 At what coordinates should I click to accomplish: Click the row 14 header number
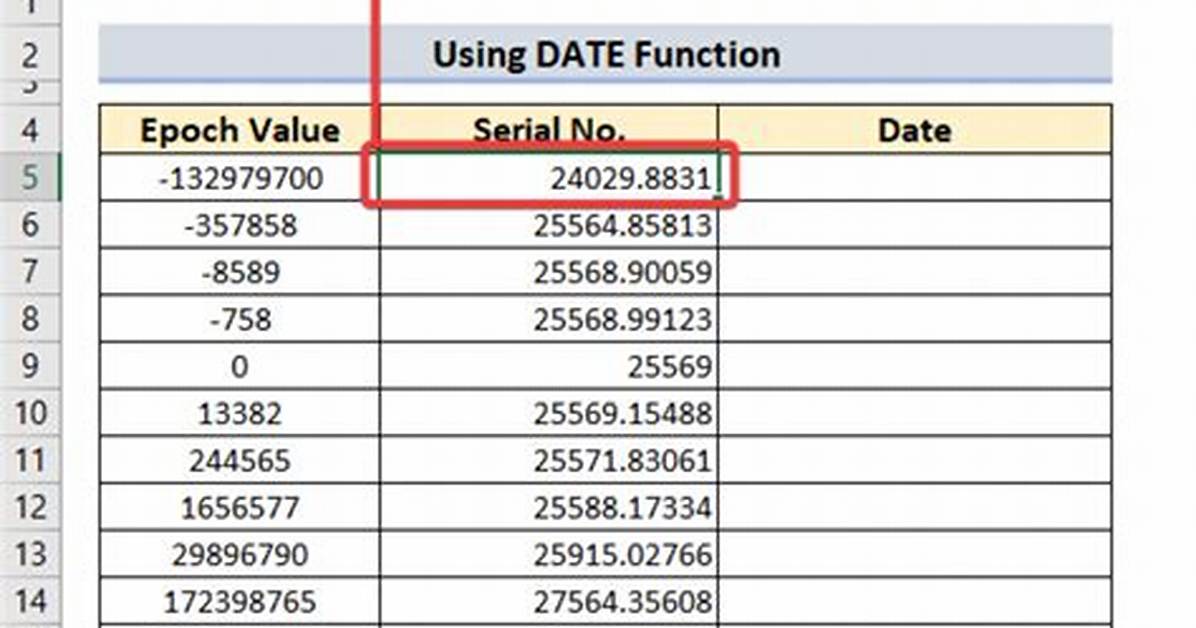coord(30,601)
